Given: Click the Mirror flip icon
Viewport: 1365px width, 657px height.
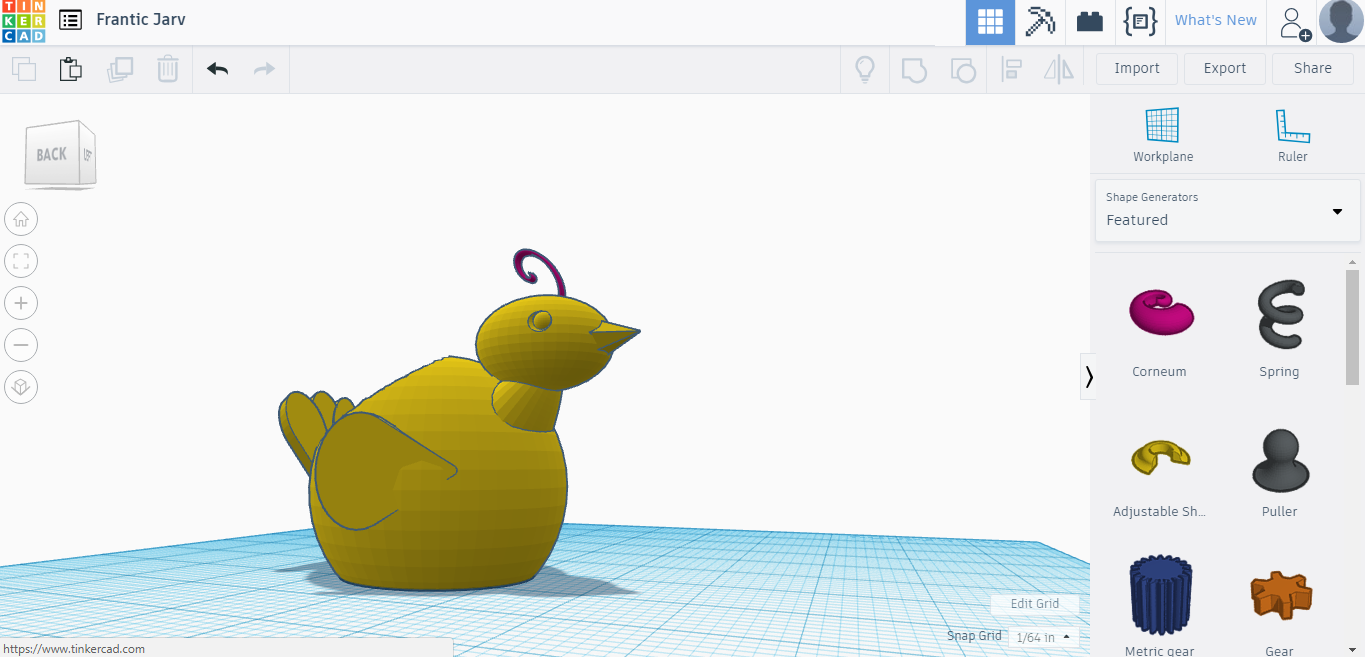Looking at the screenshot, I should [1058, 69].
